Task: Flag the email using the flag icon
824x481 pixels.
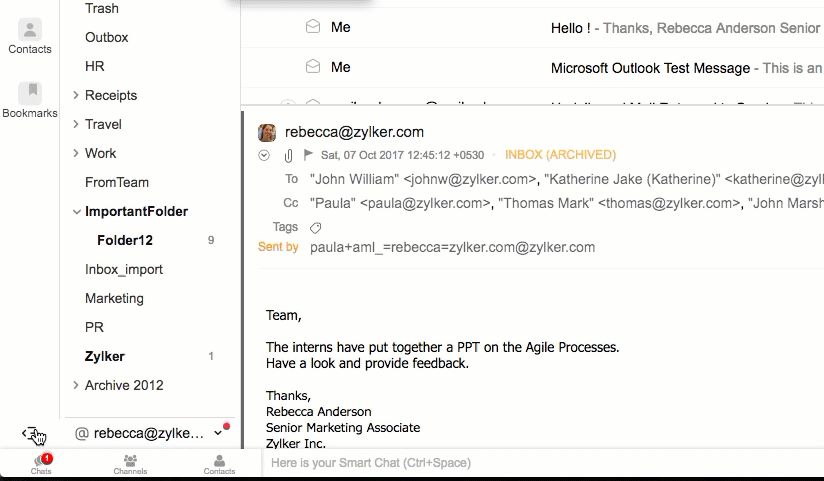Action: pyautogui.click(x=308, y=155)
